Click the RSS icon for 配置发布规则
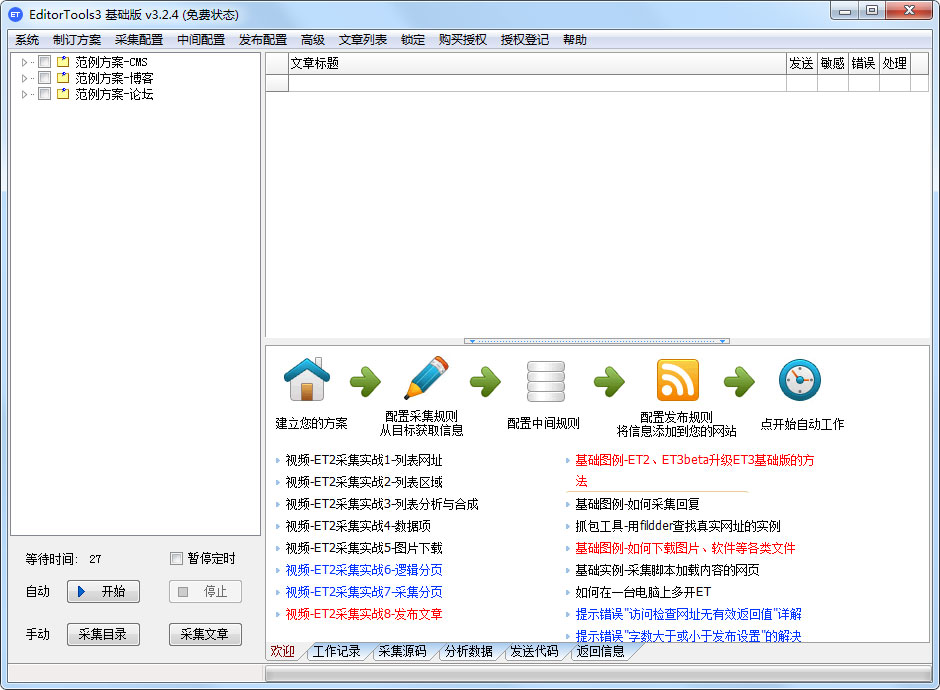This screenshot has height=690, width=940. [677, 379]
